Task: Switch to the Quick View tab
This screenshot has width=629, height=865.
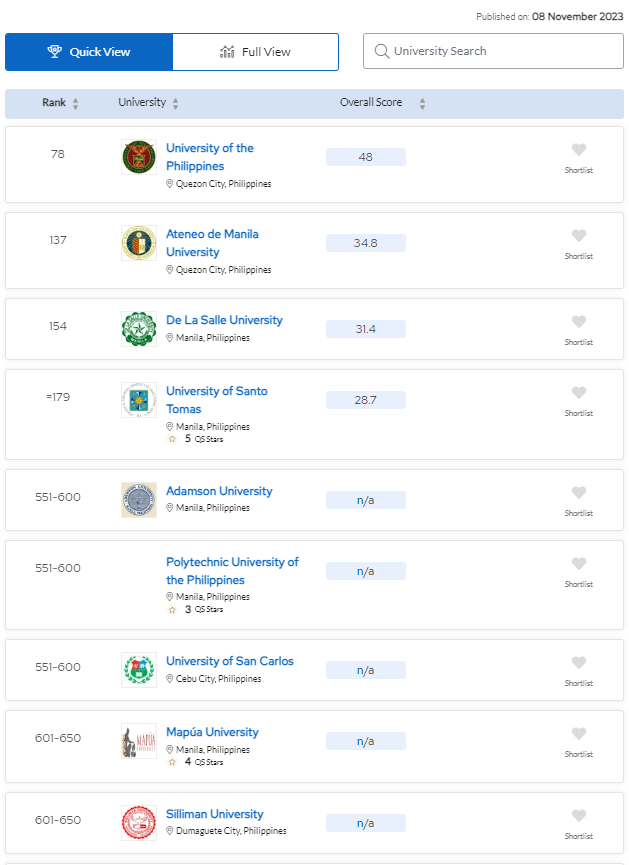Action: click(x=88, y=50)
